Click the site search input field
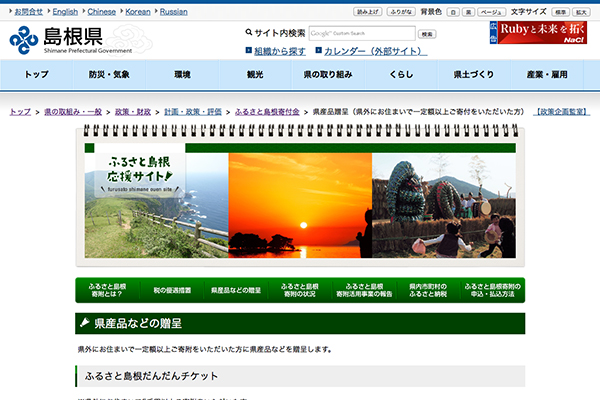Image resolution: width=600 pixels, height=400 pixels. tap(362, 33)
